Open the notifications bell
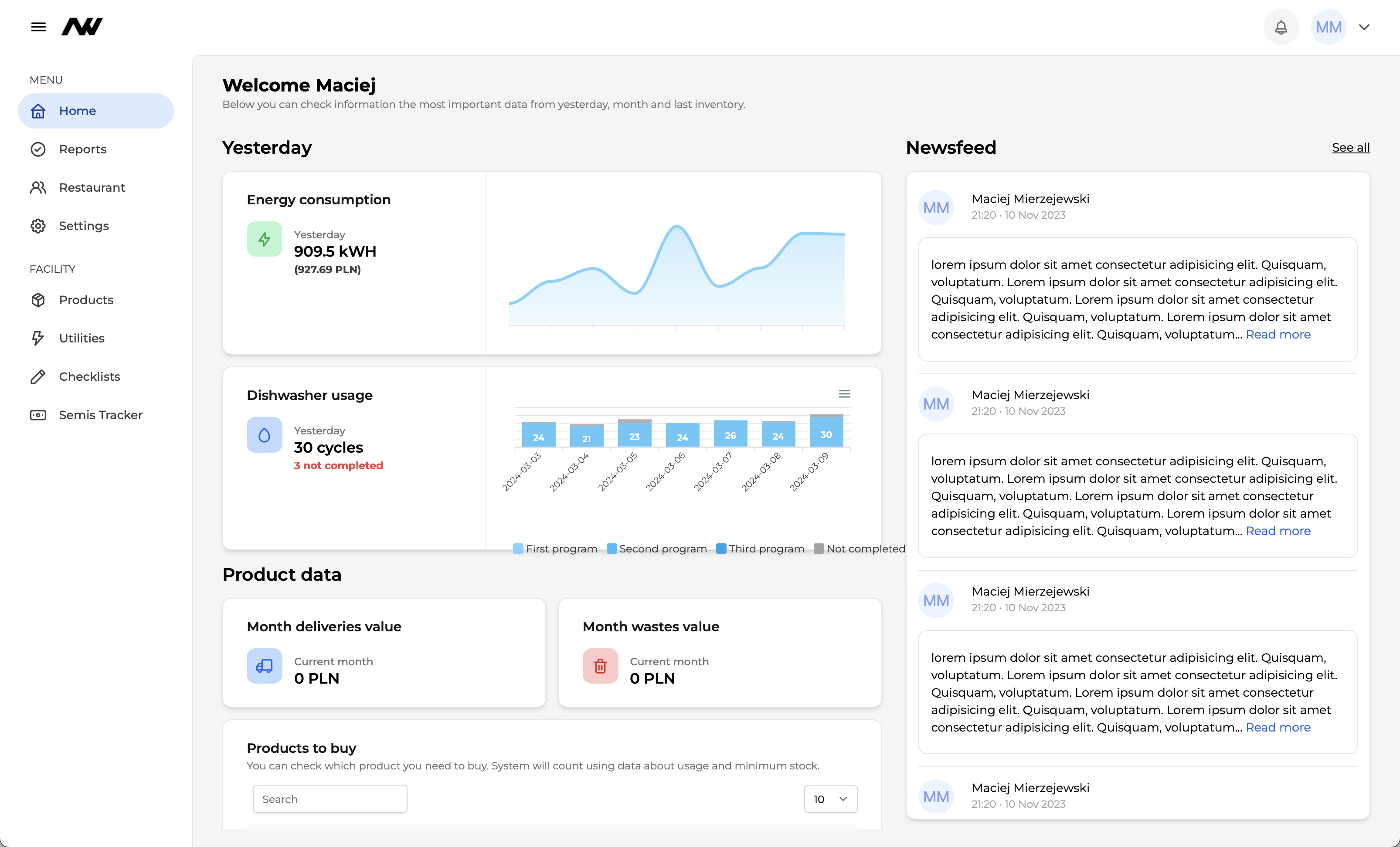 click(x=1281, y=27)
